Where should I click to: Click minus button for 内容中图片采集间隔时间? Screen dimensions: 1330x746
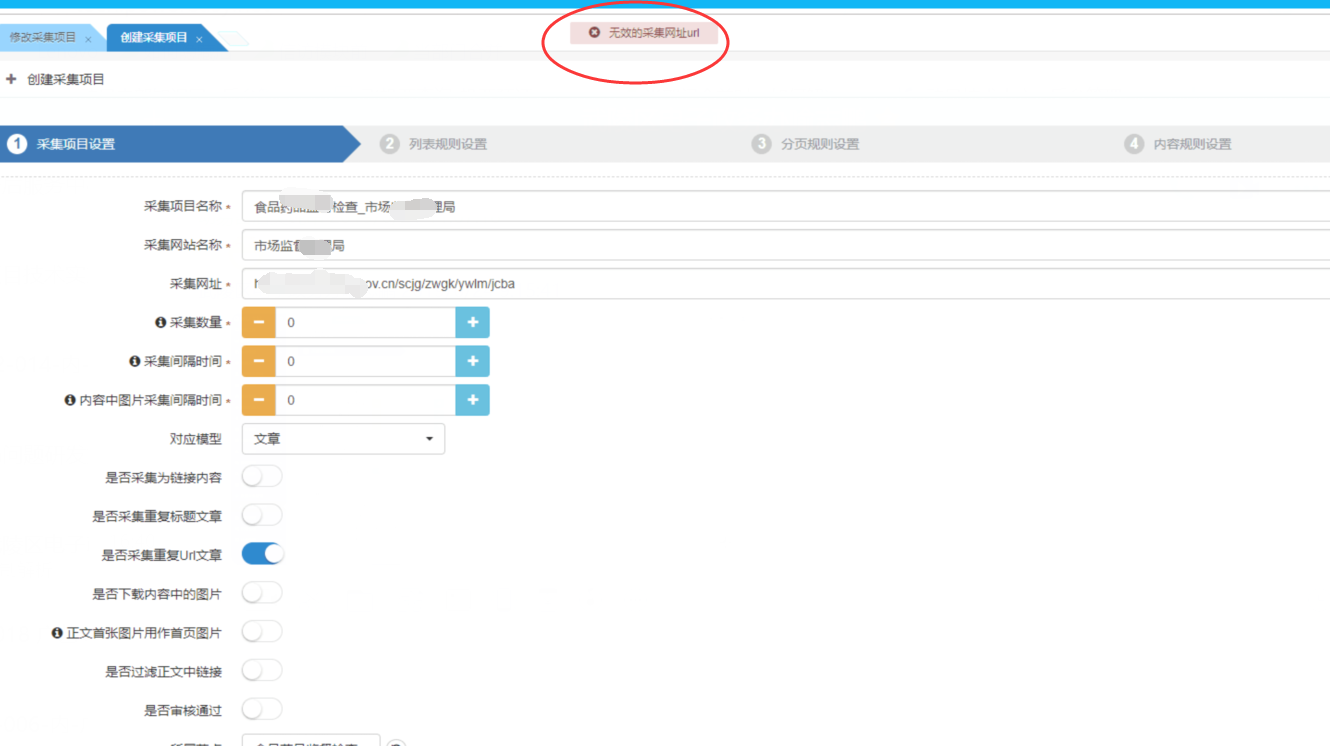point(258,400)
